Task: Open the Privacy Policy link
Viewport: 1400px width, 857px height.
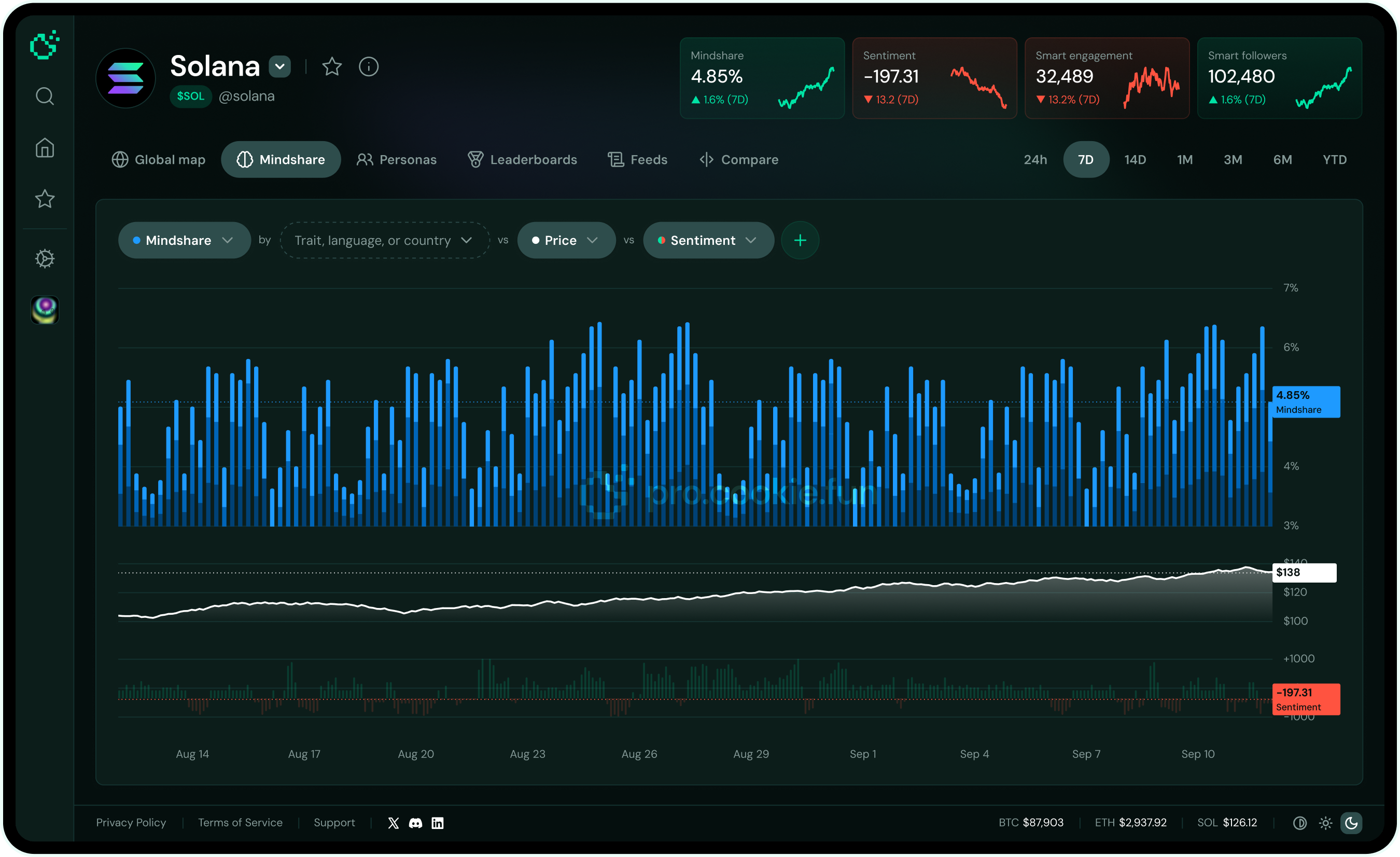Action: coord(131,822)
